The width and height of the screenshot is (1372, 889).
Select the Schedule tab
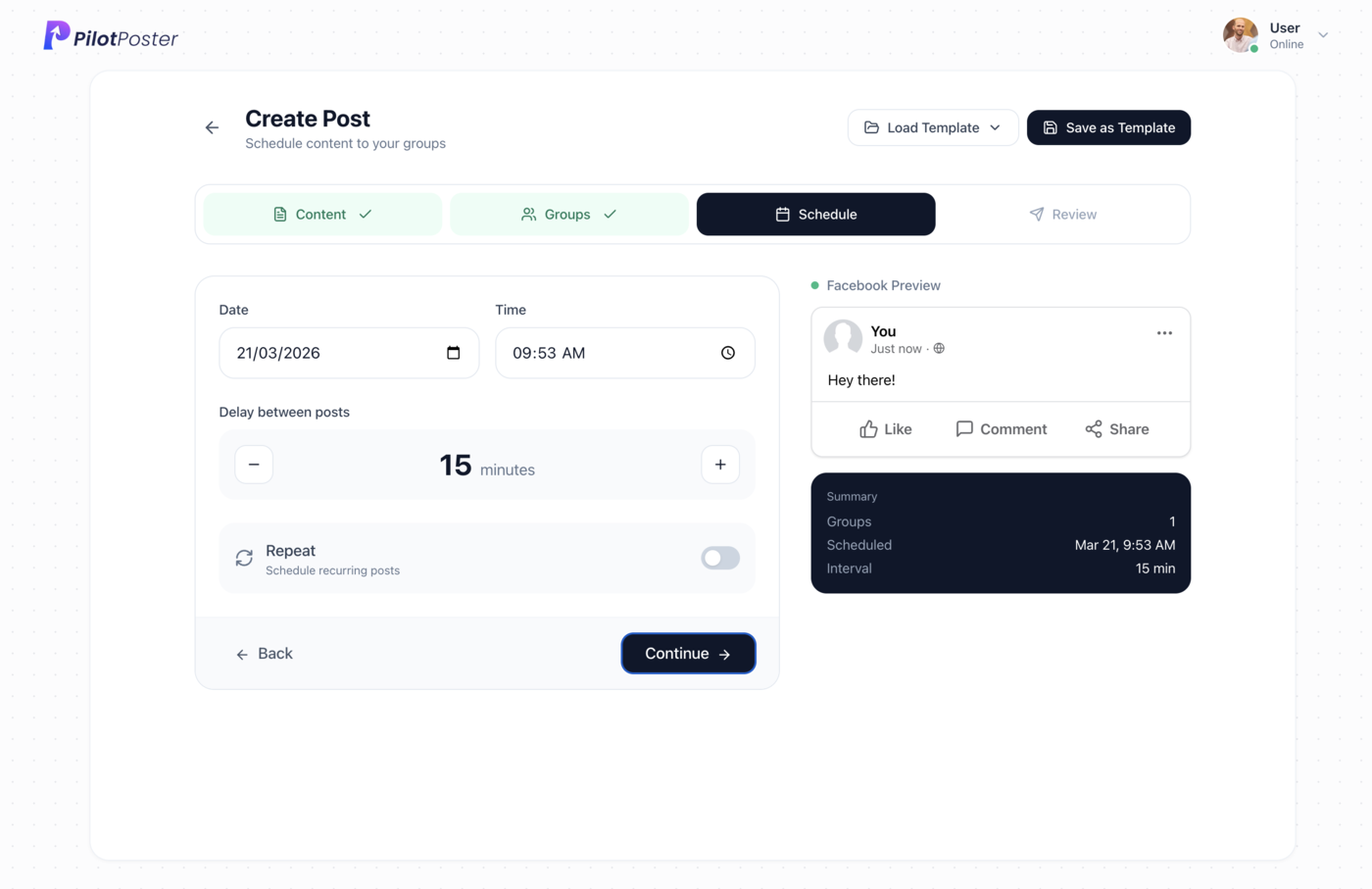click(x=815, y=214)
